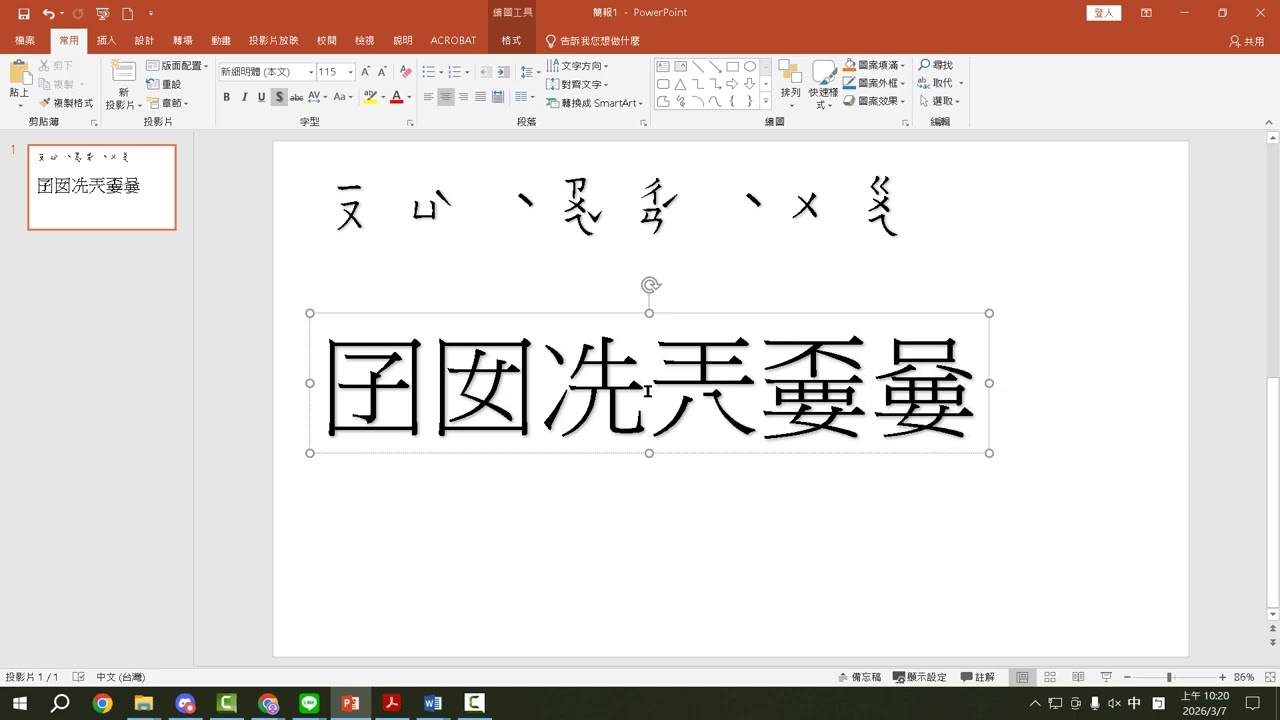Click Display Settings (顯示設定)
Viewport: 1280px width, 720px height.
click(x=920, y=677)
